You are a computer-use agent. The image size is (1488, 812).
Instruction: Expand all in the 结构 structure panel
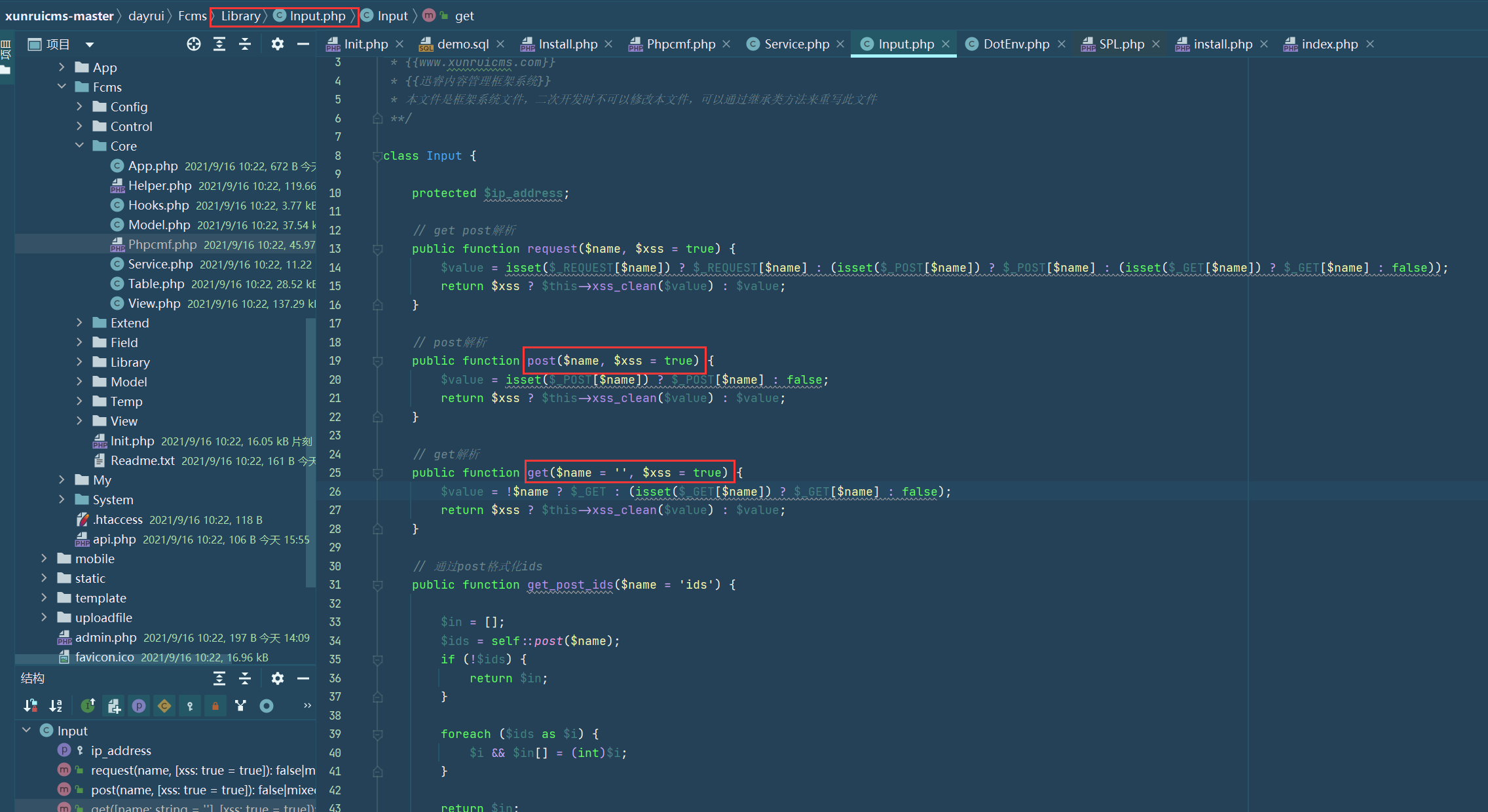tap(219, 678)
